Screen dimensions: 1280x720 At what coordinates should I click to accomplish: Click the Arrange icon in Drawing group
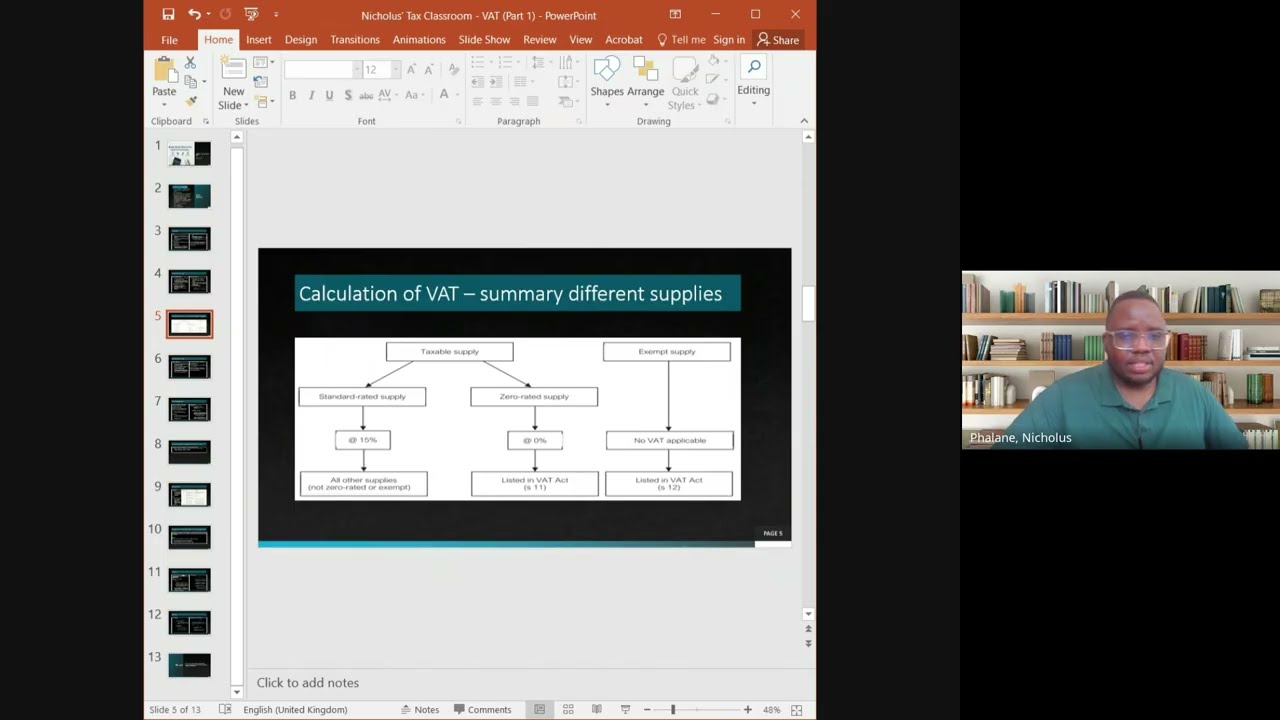tap(645, 70)
